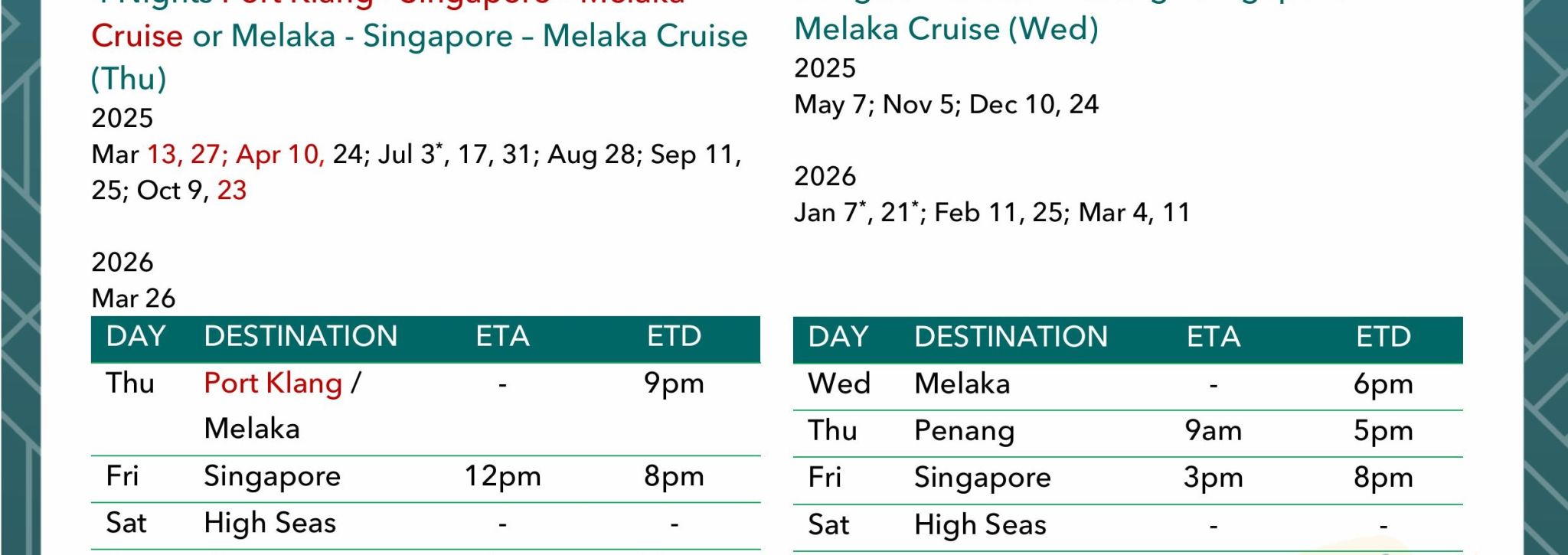Click the 3pm Singapore arrival in right table
1568x555 pixels.
point(1213,478)
